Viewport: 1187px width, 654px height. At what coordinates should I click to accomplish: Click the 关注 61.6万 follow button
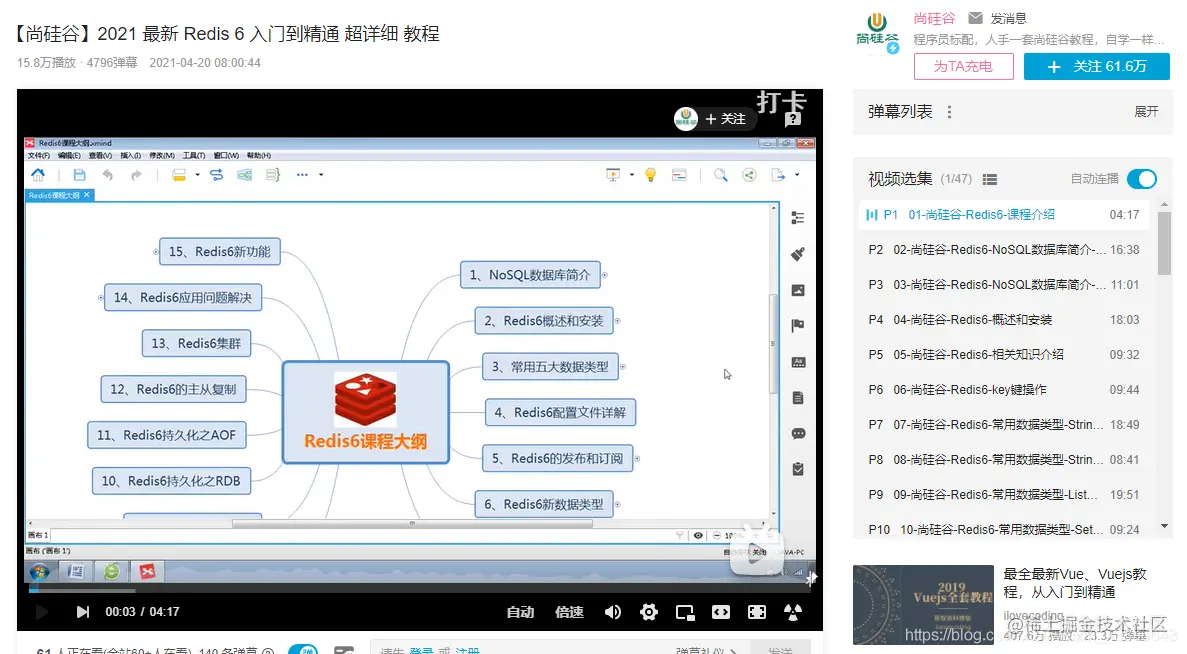1097,67
